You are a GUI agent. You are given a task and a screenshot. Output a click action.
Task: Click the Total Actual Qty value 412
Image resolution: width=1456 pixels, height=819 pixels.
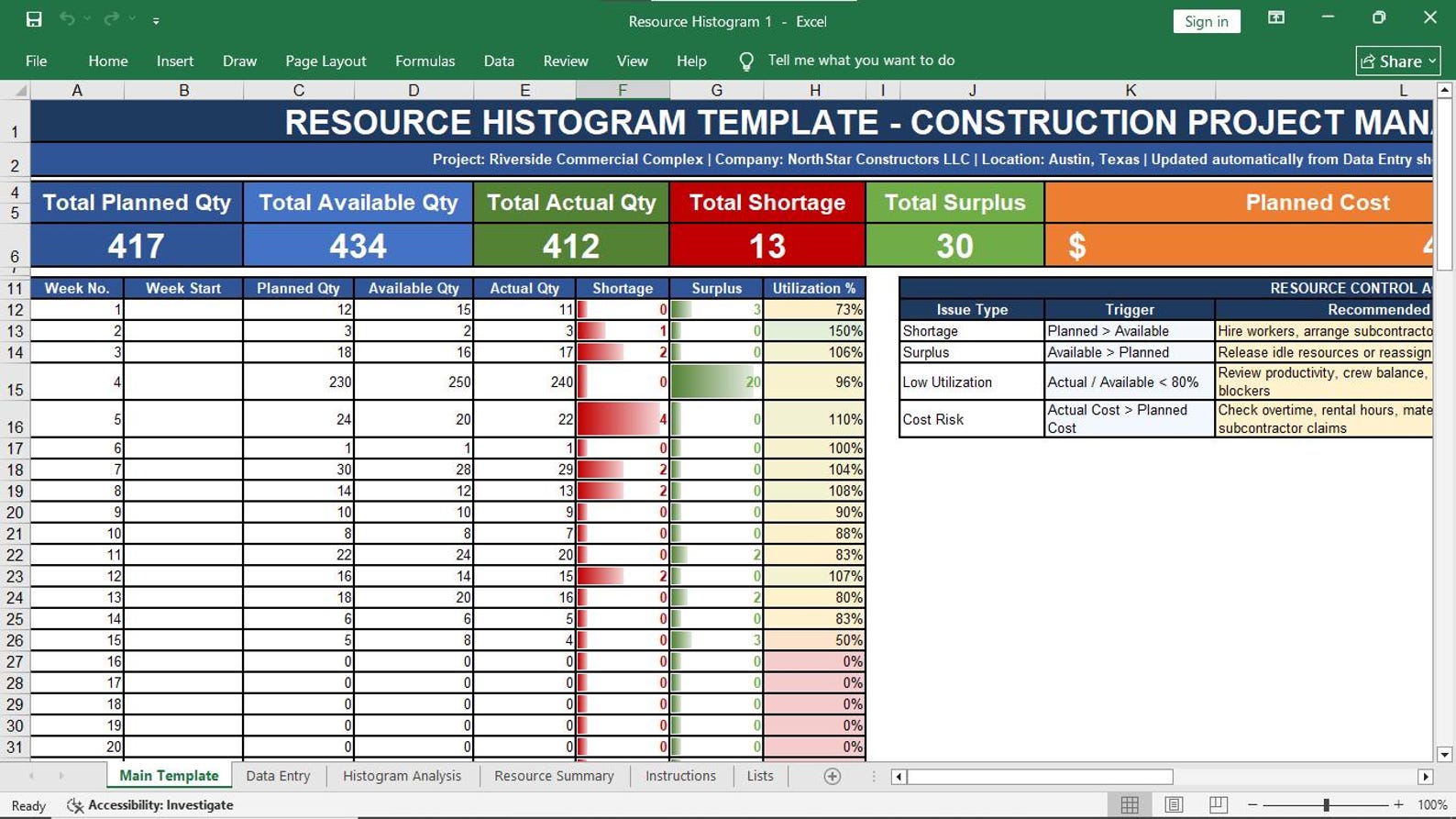(570, 246)
